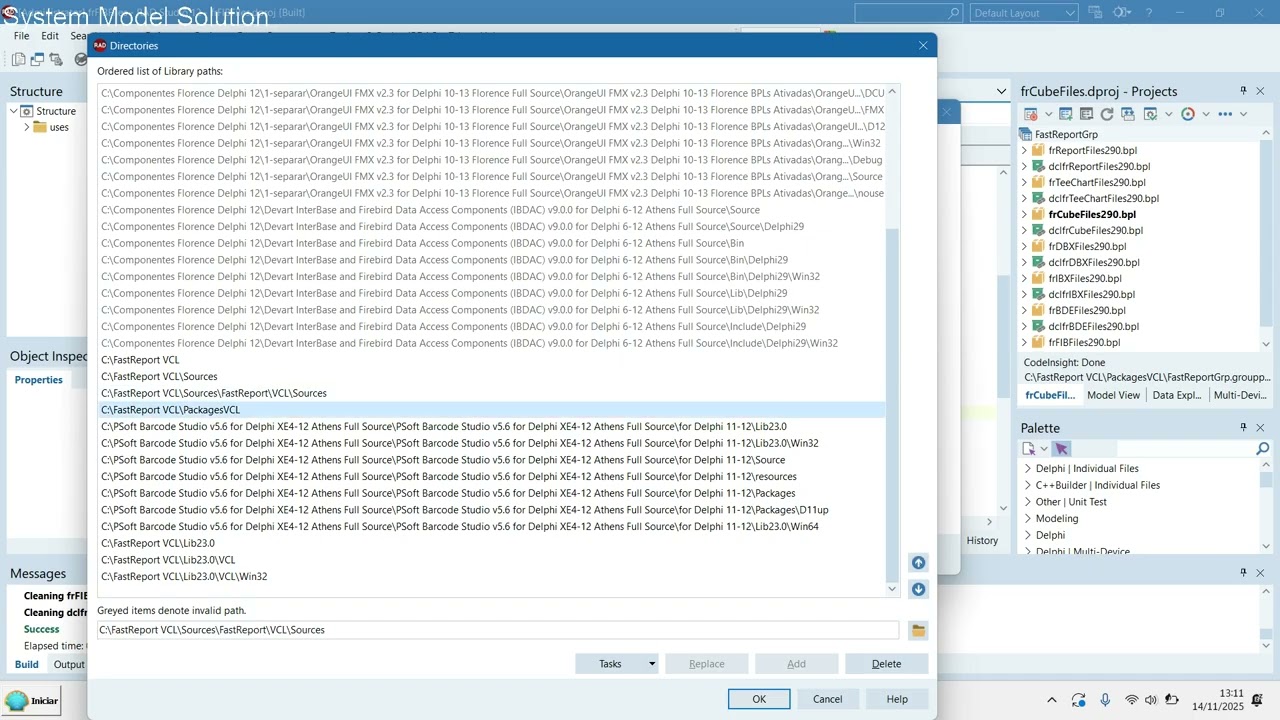Open the File menu
Viewport: 1280px width, 720px height.
21,36
